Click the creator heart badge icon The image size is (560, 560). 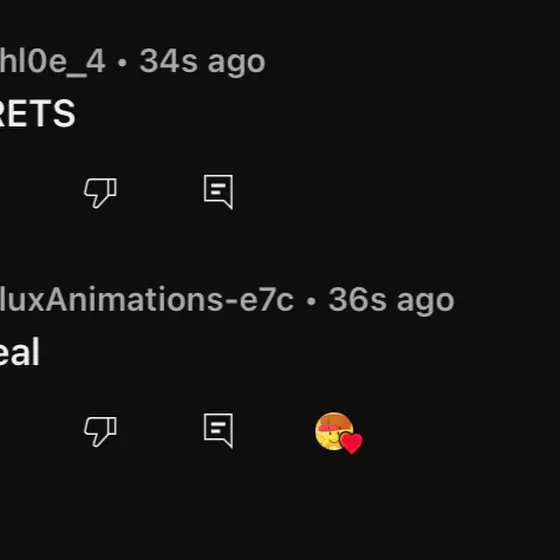[x=339, y=433]
